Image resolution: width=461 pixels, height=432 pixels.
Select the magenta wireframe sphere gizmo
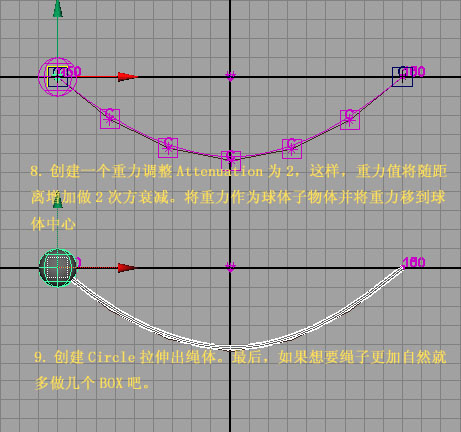[57, 77]
